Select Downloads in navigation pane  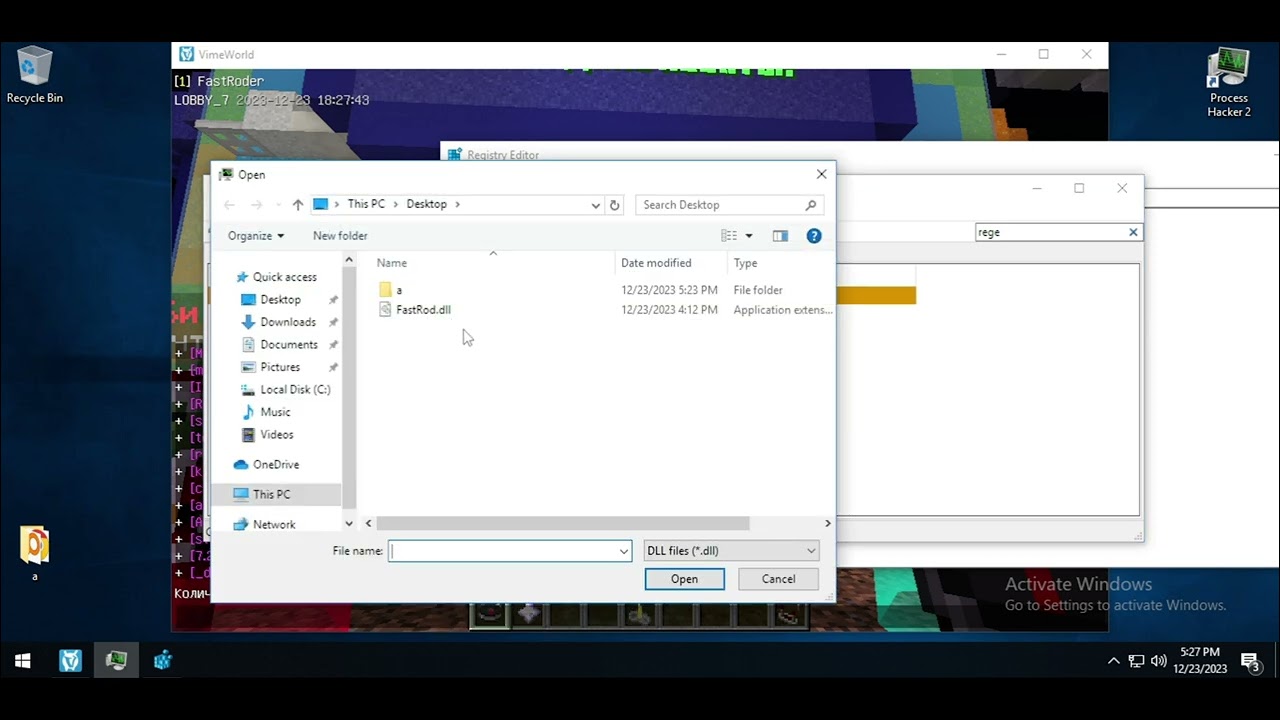tap(288, 322)
